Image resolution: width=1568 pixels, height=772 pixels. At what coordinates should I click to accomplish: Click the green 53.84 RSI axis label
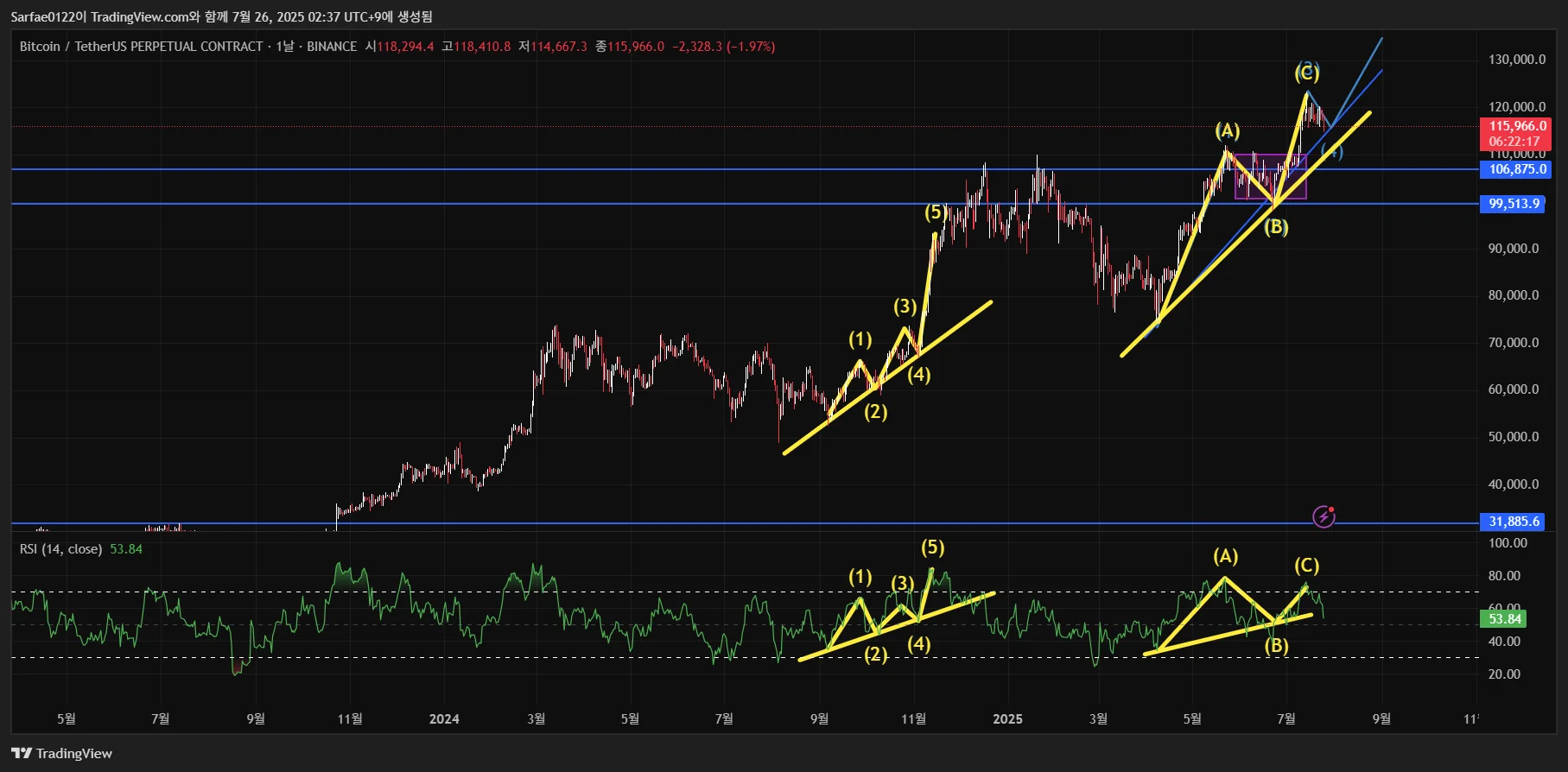[1504, 619]
